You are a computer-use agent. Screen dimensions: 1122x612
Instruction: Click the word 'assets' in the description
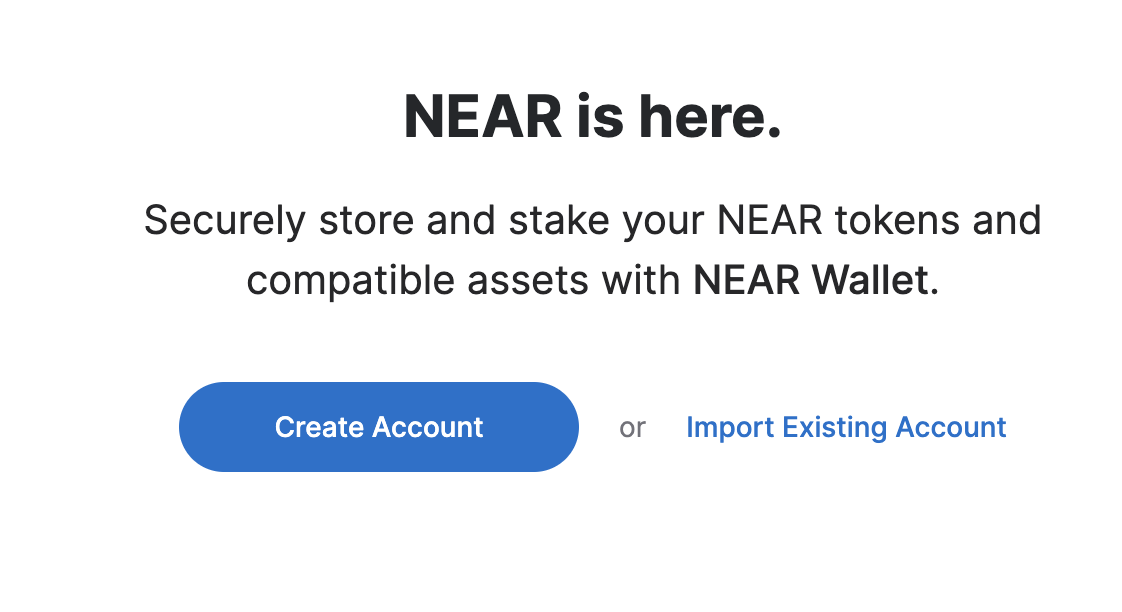(527, 281)
